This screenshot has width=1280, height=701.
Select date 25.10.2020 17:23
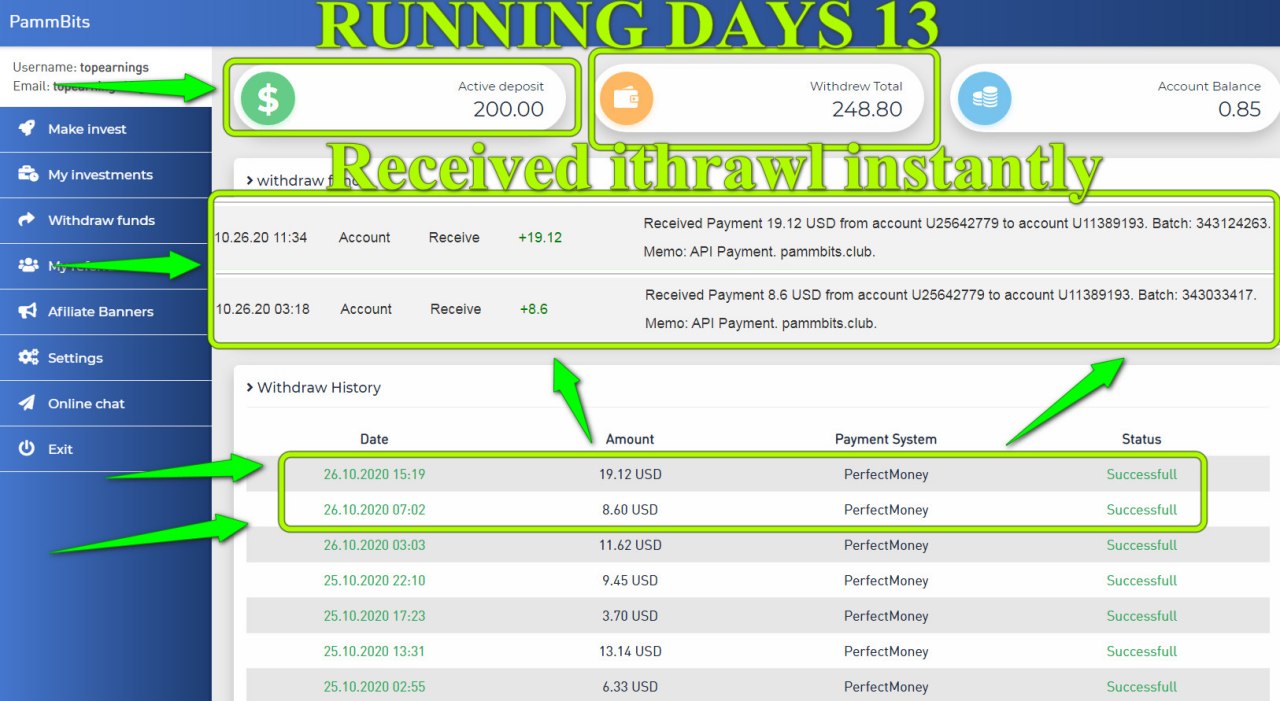[374, 616]
